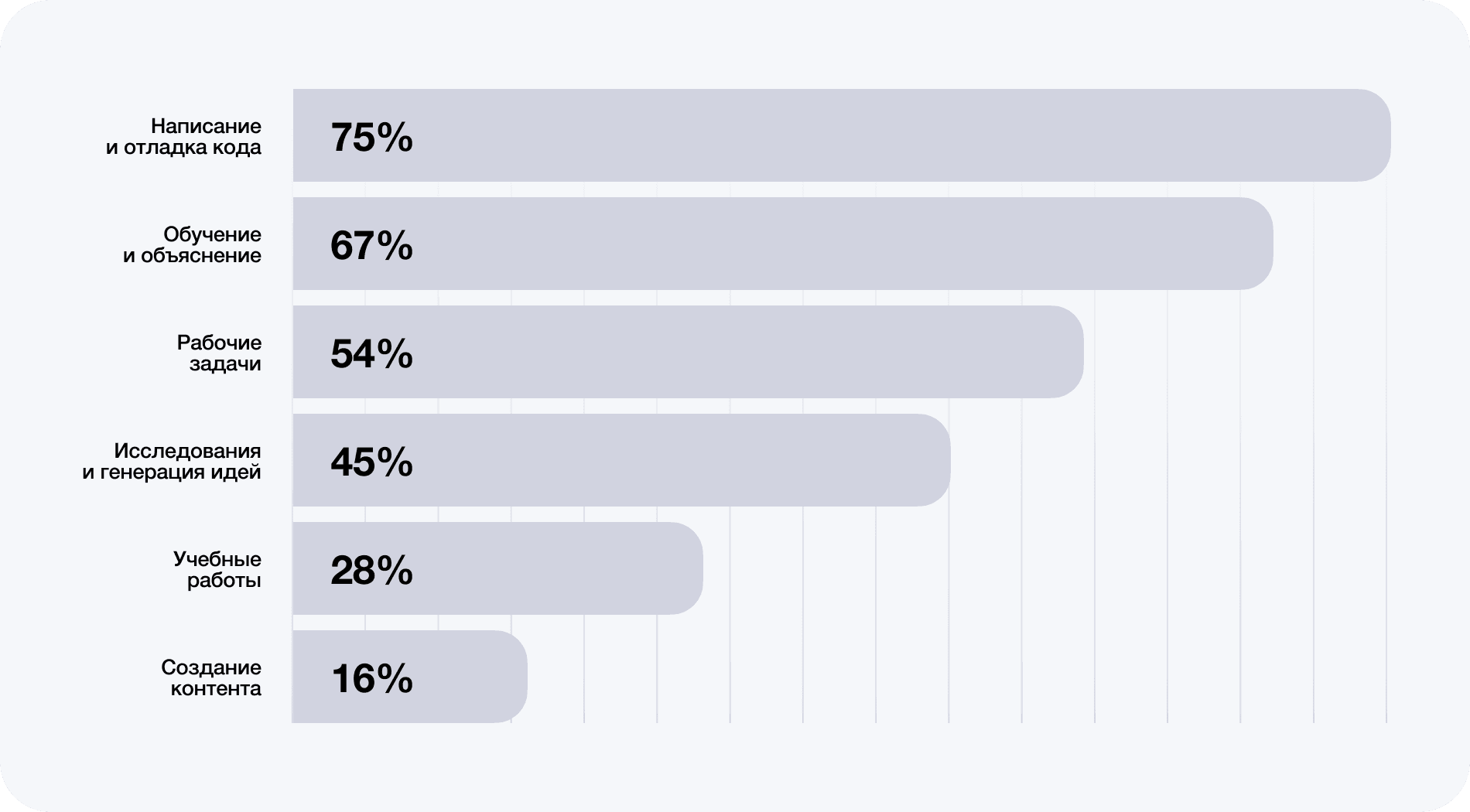This screenshot has height=812, width=1470.
Task: Select the 45% research bar
Action: (621, 460)
